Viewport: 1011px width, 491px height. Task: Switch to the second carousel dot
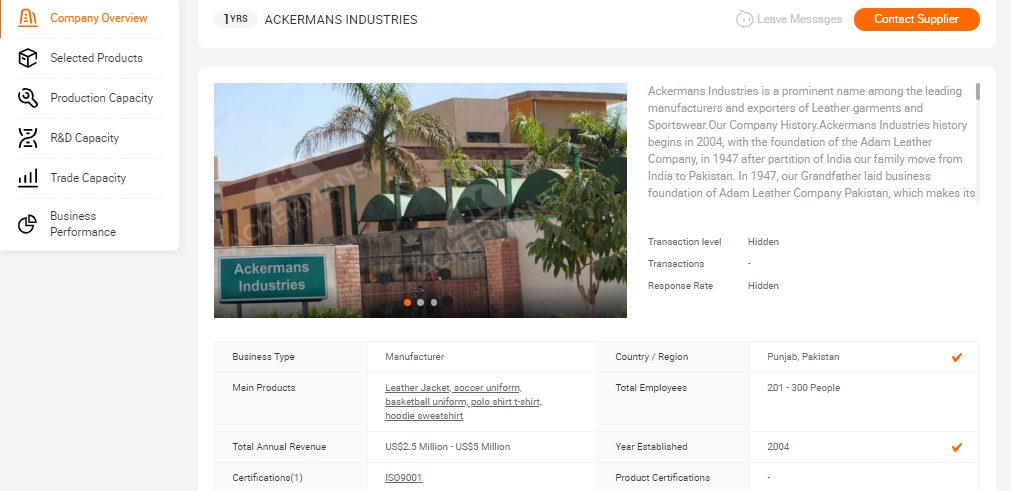click(x=420, y=302)
